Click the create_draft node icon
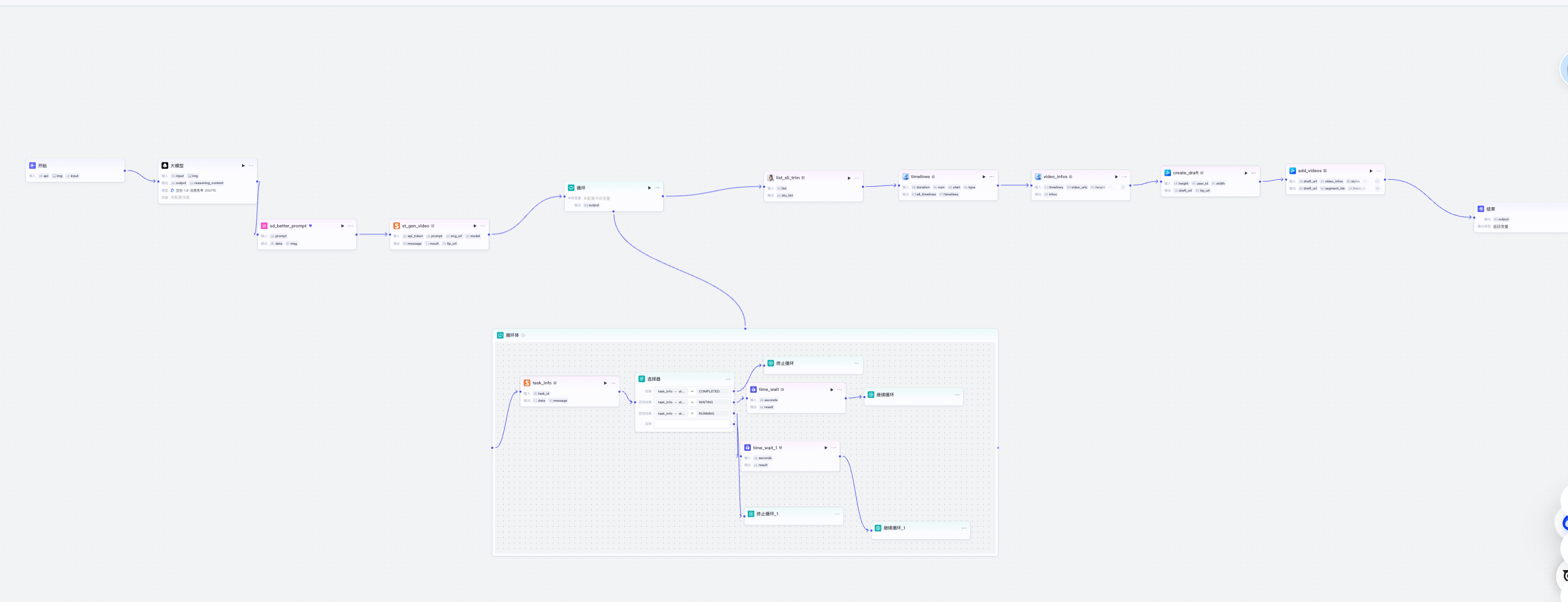The width and height of the screenshot is (1568, 602). coord(1167,173)
